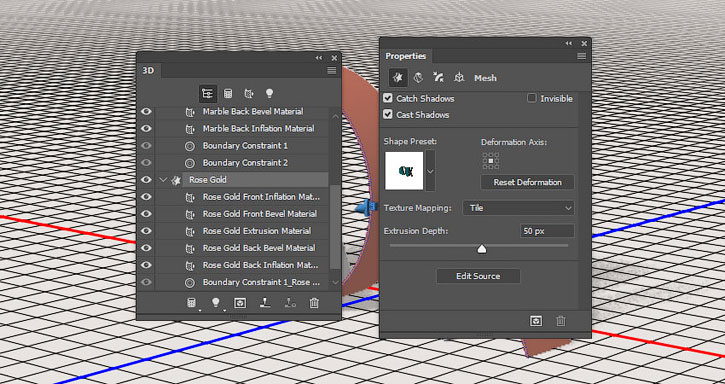Add new light in 3D panel
Viewport: 725px width, 384px height.
coord(215,303)
